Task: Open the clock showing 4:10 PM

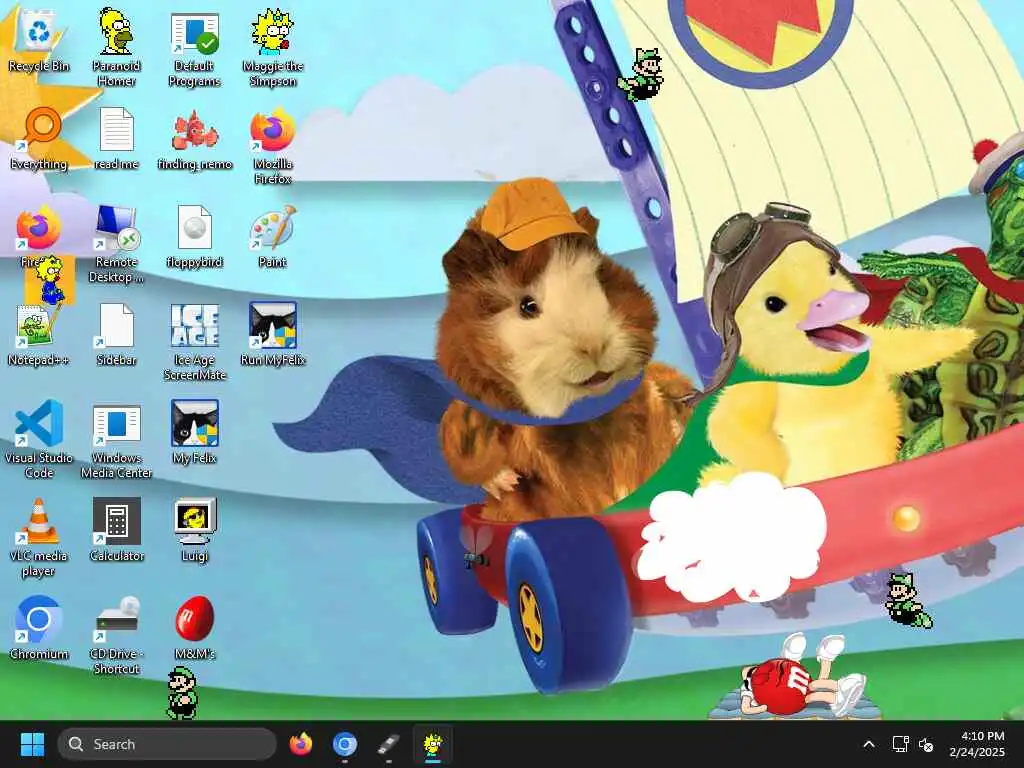Action: point(977,744)
